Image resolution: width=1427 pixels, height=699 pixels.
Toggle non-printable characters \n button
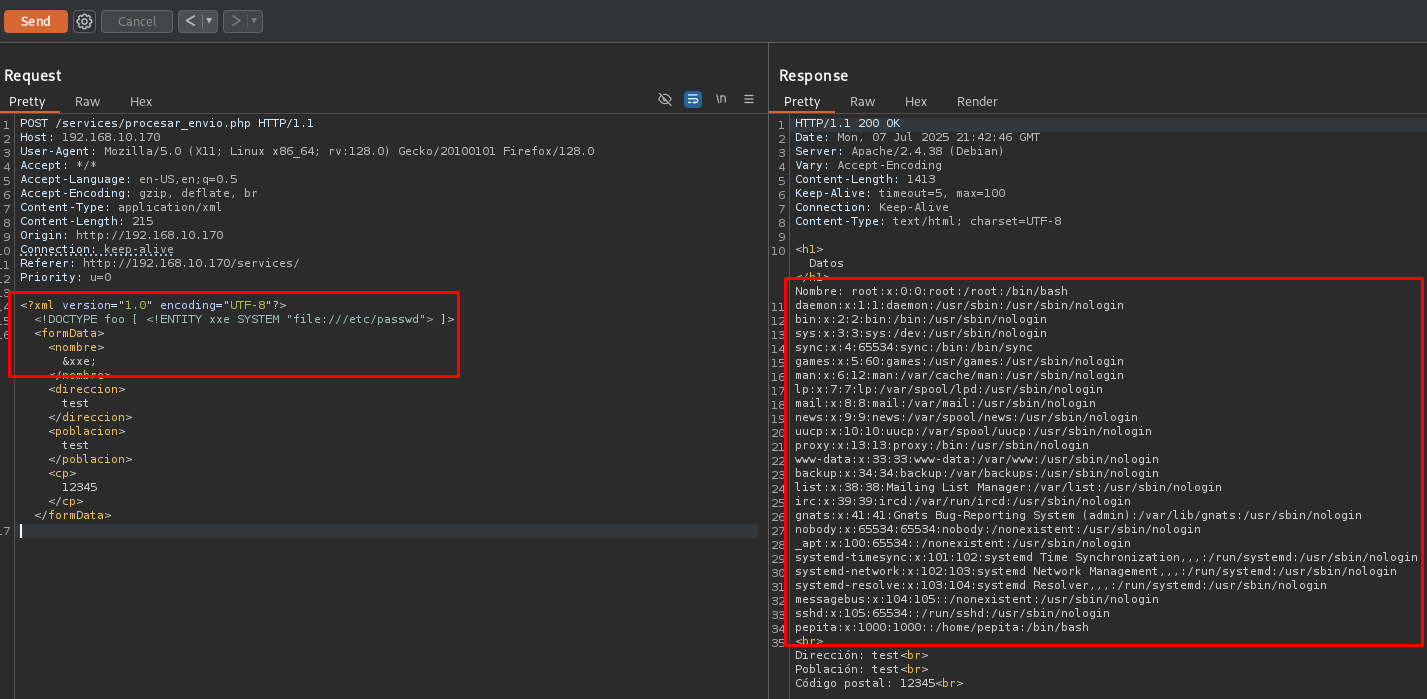tap(721, 99)
